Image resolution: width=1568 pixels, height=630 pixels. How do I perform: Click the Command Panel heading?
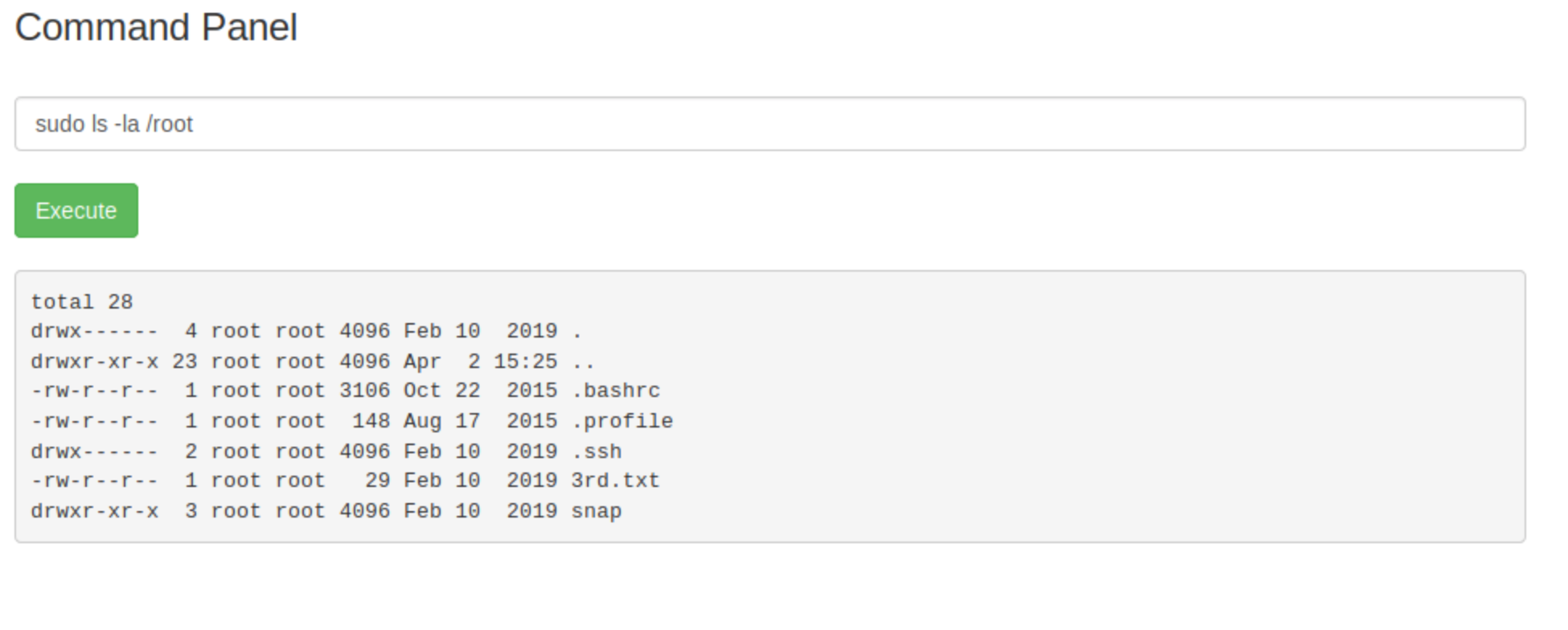(156, 27)
